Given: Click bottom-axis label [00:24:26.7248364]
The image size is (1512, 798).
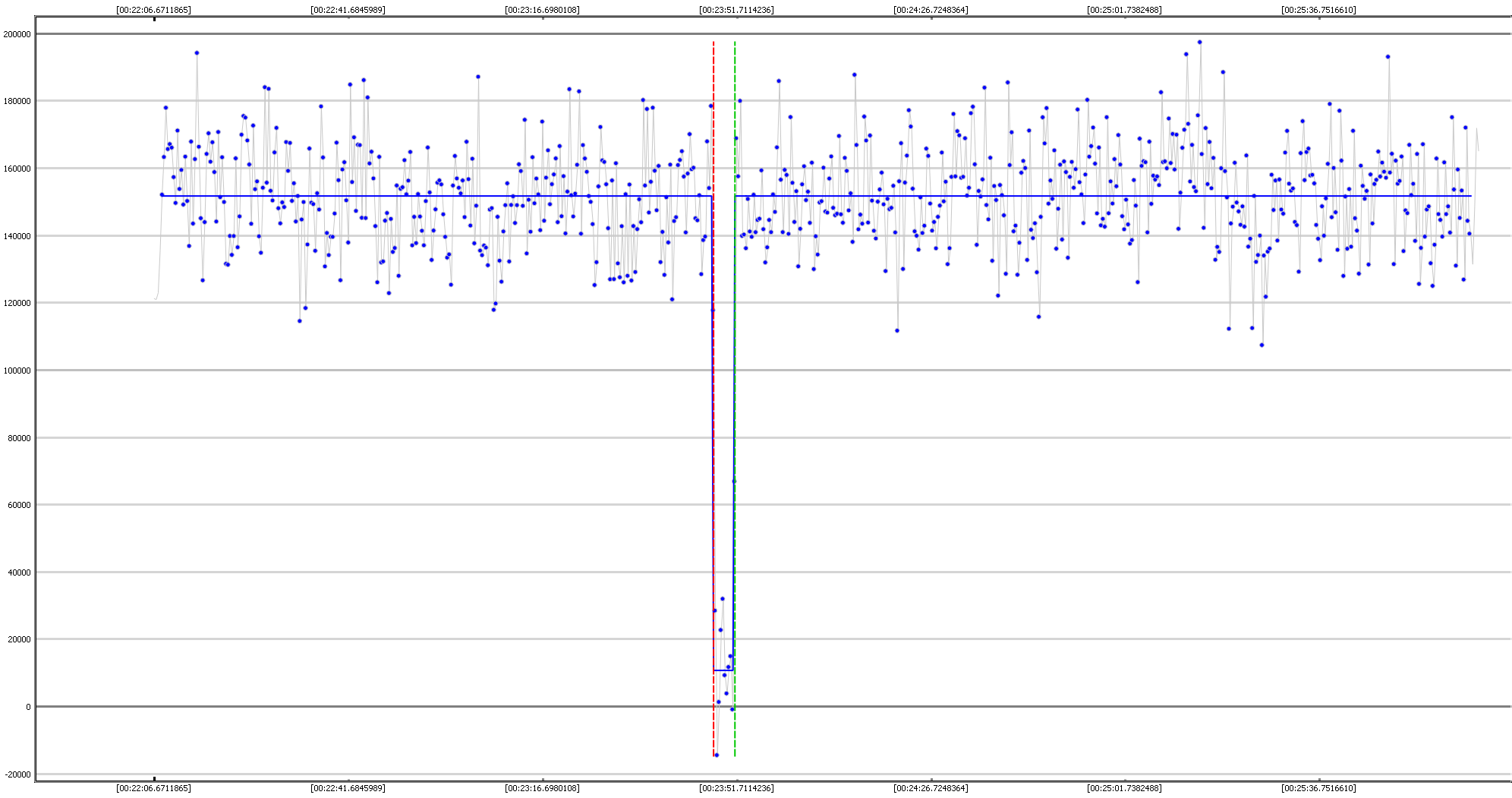Looking at the screenshot, I should (x=931, y=788).
